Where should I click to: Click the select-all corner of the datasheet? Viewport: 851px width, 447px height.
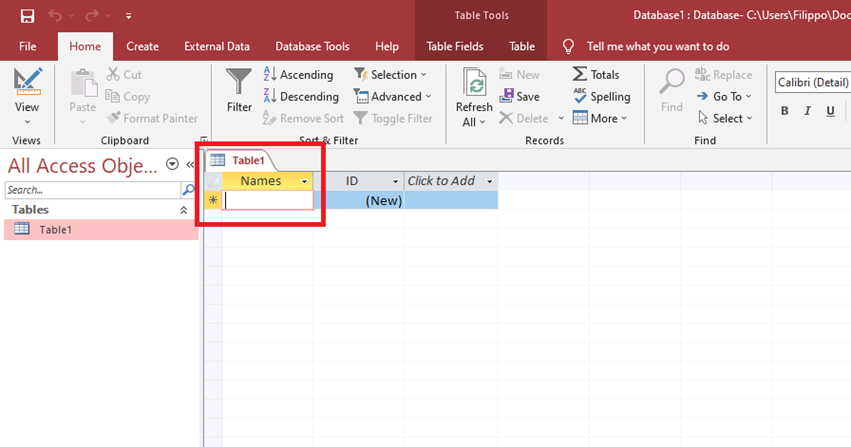tap(213, 181)
